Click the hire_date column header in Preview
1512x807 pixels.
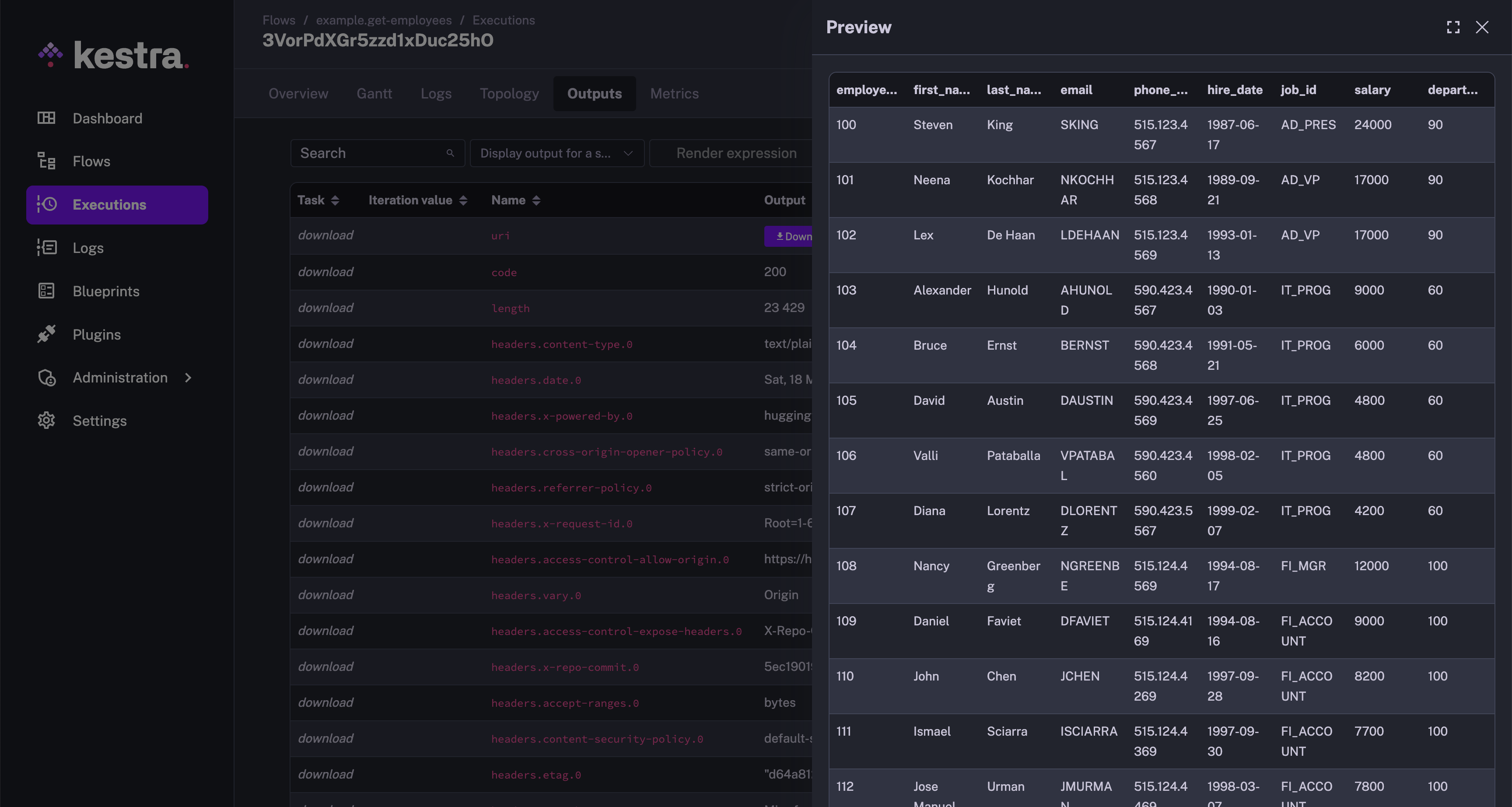tap(1234, 90)
